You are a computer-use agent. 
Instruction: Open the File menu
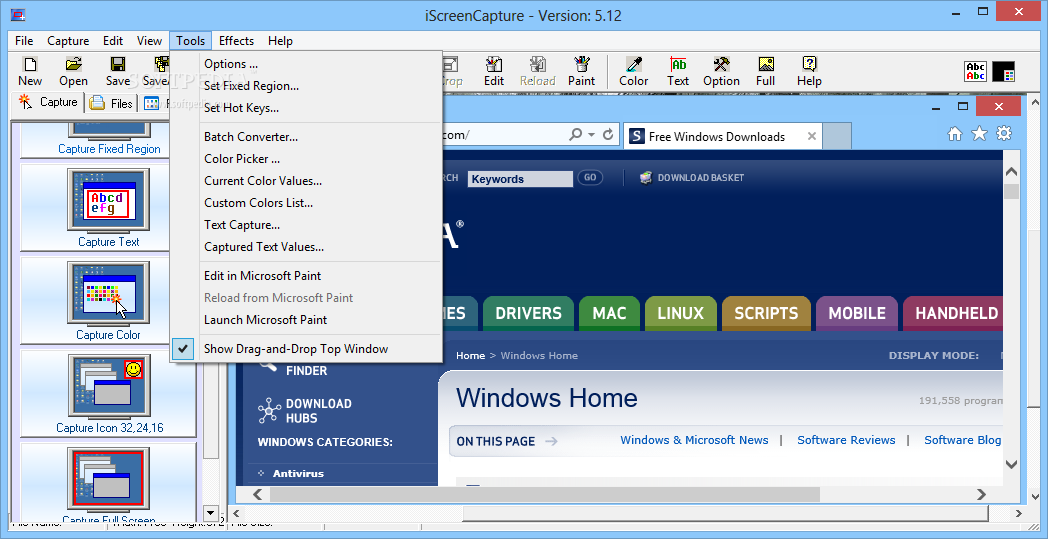[24, 41]
